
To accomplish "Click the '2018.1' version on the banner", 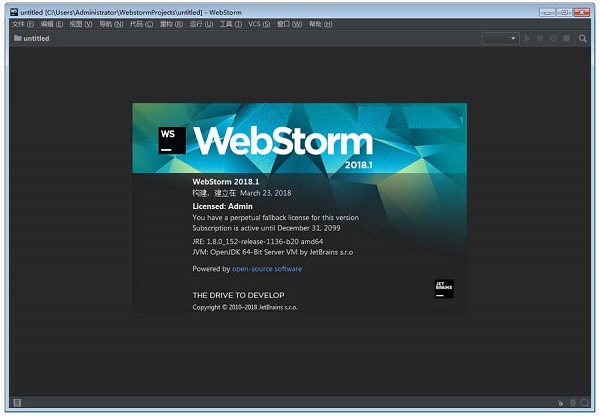I will pos(359,165).
